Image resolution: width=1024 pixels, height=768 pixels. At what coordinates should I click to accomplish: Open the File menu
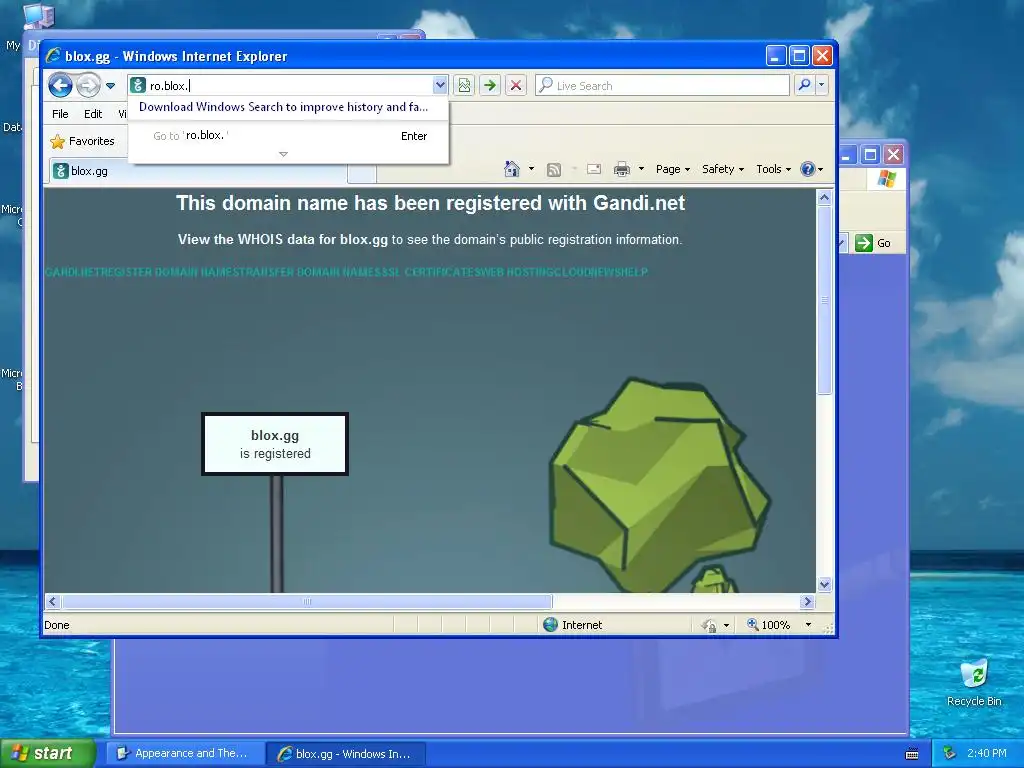point(60,114)
